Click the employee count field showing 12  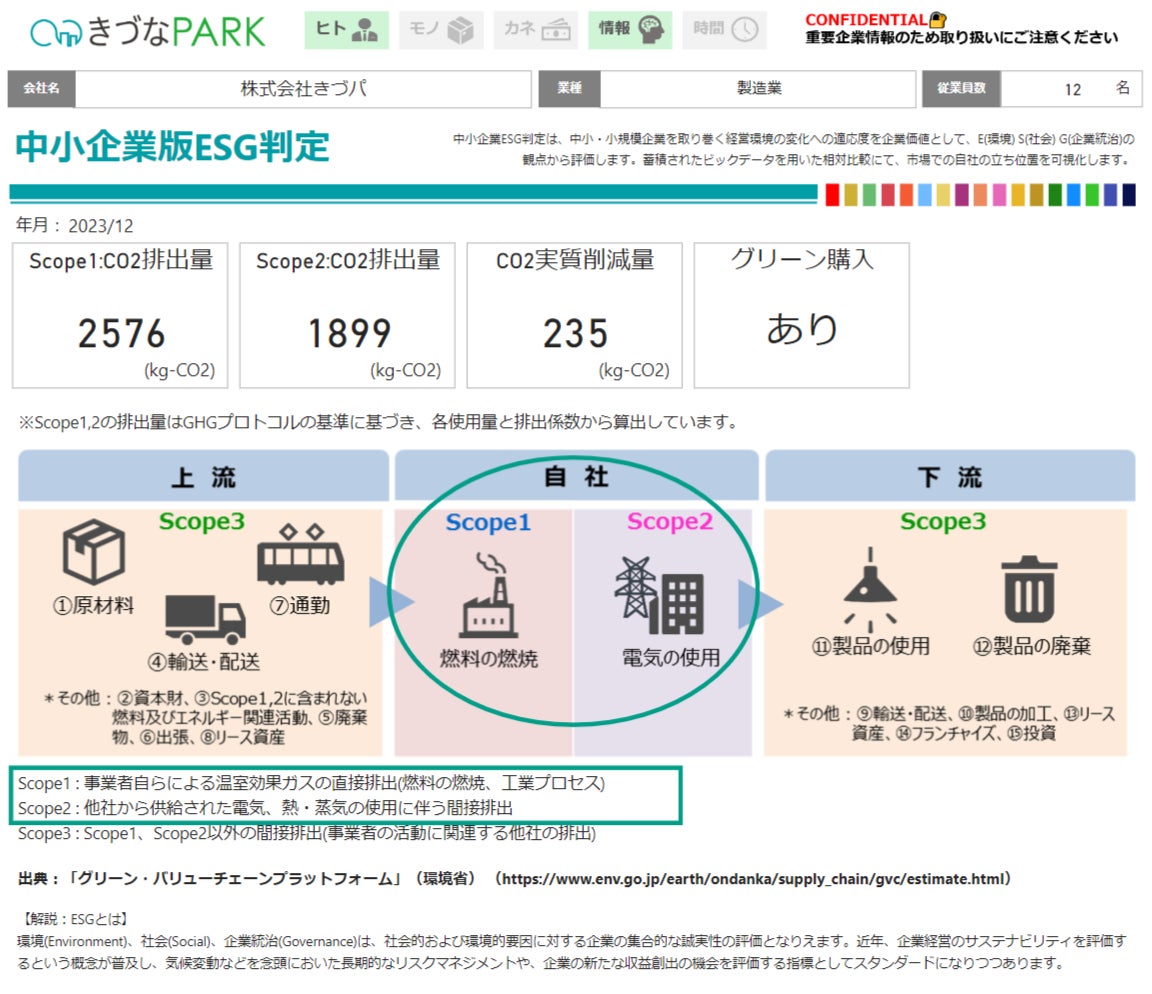1071,89
